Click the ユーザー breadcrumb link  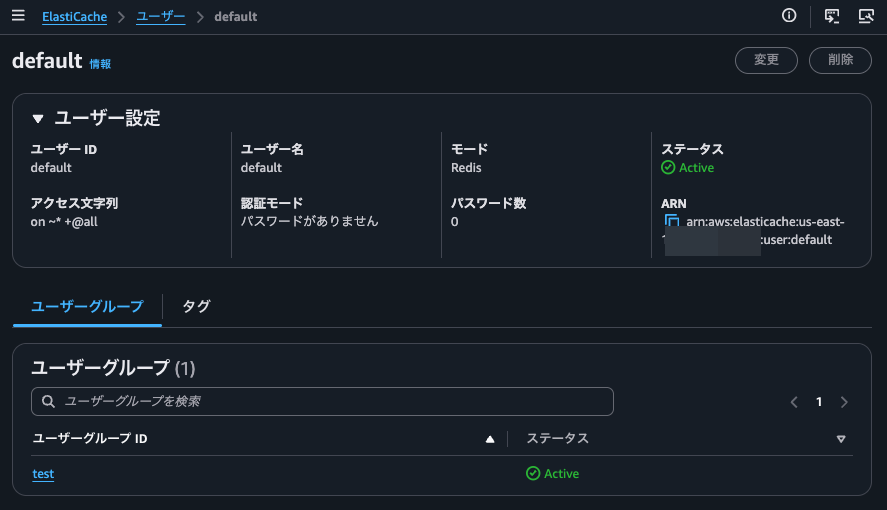pyautogui.click(x=161, y=17)
